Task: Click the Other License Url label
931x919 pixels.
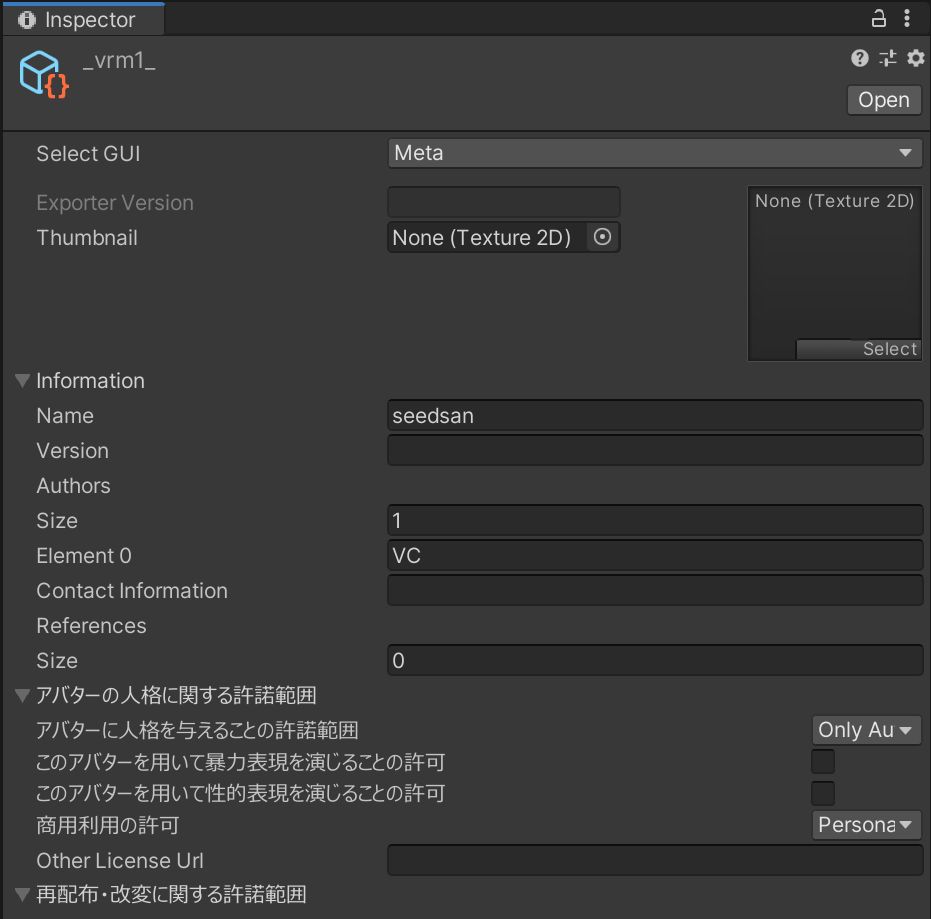Action: point(120,860)
